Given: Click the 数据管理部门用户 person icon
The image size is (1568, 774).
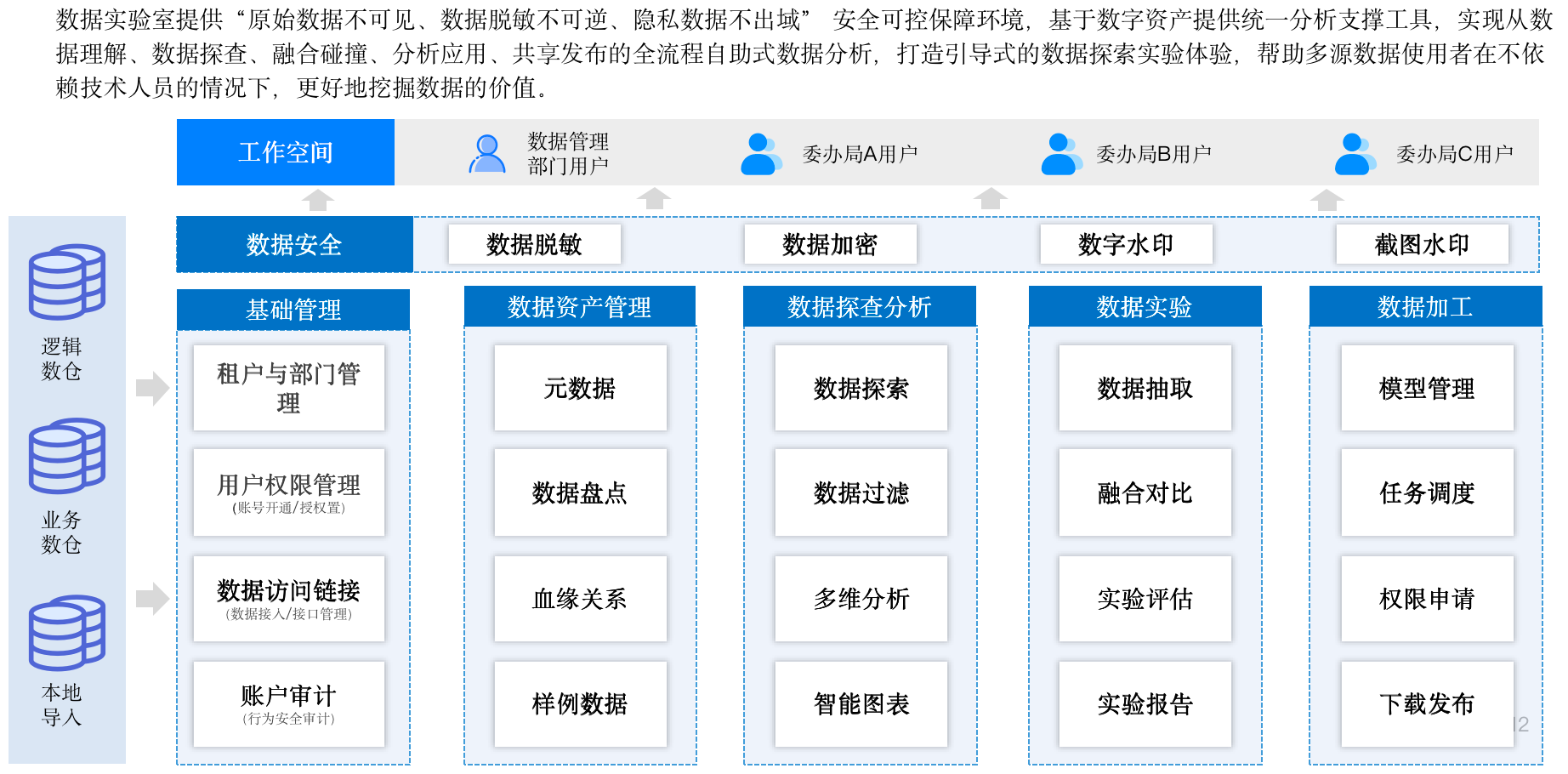Looking at the screenshot, I should click(x=487, y=154).
